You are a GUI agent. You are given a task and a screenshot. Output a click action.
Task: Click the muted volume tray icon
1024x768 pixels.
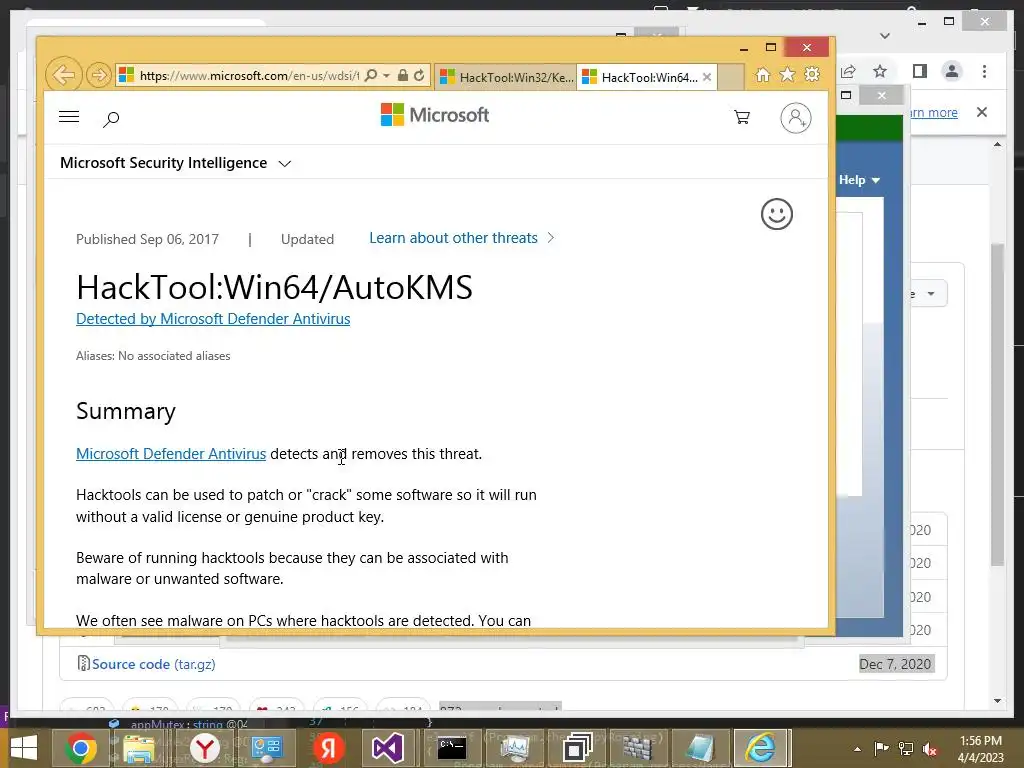(930, 749)
